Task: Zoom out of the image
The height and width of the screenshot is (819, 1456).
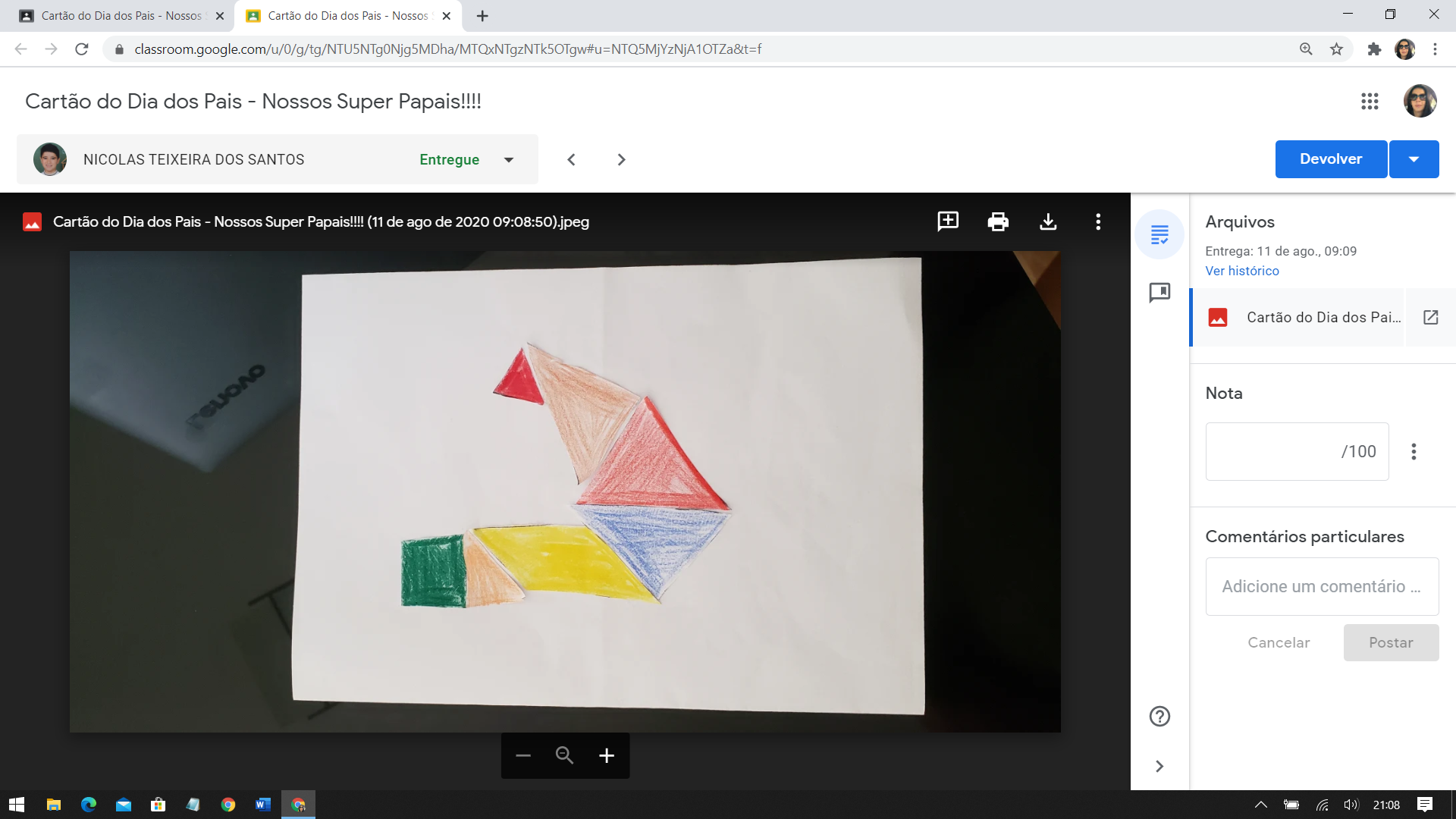Action: 523,755
